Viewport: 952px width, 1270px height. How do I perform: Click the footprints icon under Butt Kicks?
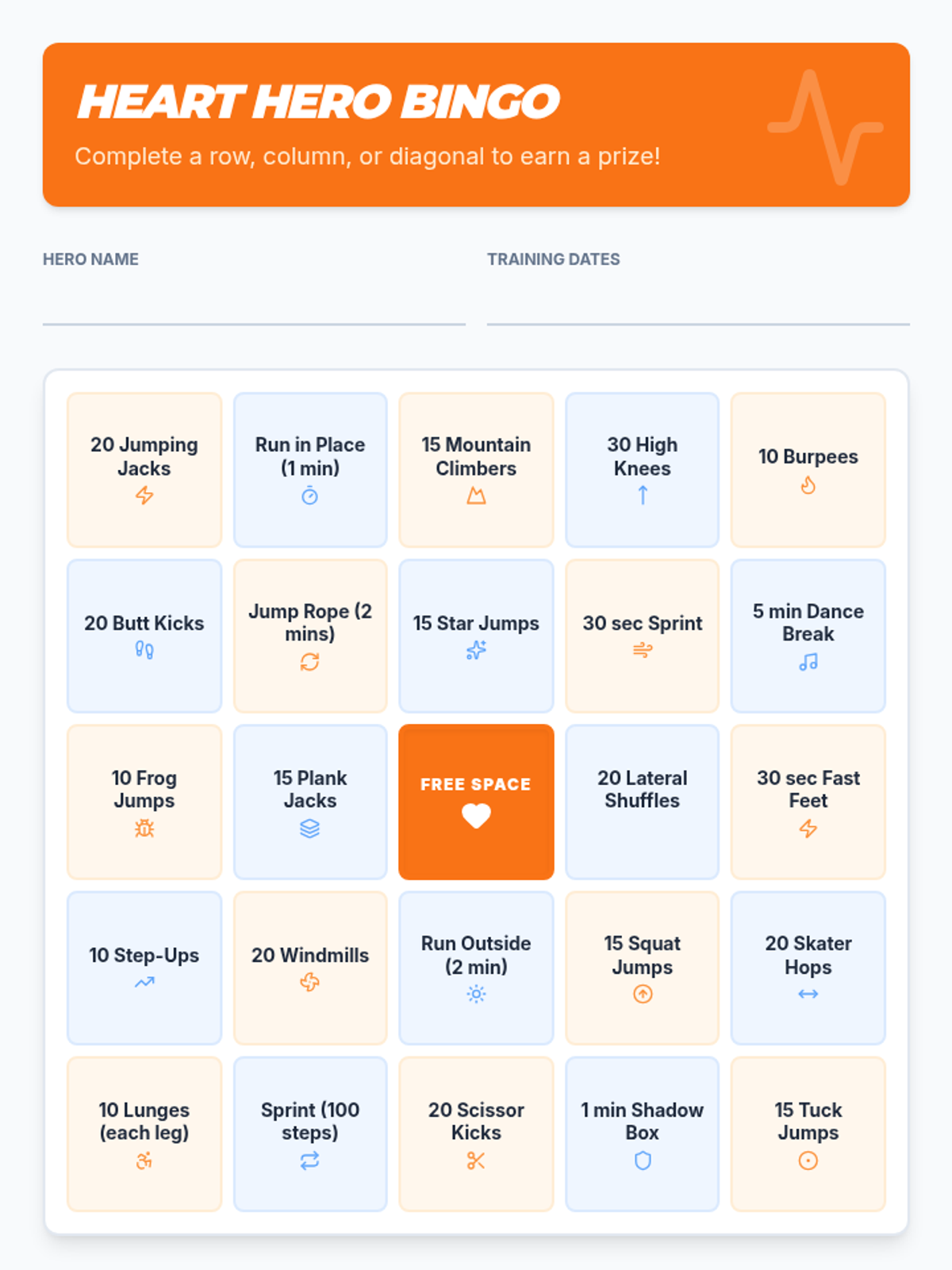tap(144, 650)
